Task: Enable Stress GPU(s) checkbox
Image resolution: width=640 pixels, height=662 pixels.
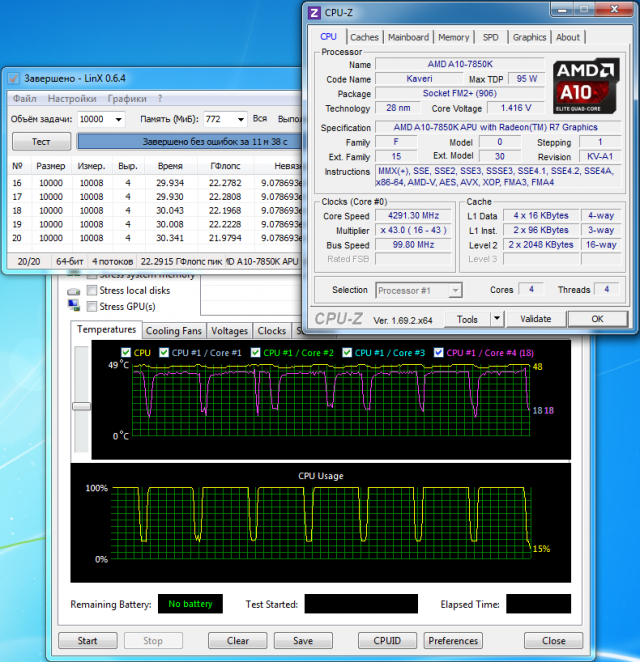Action: click(x=92, y=307)
